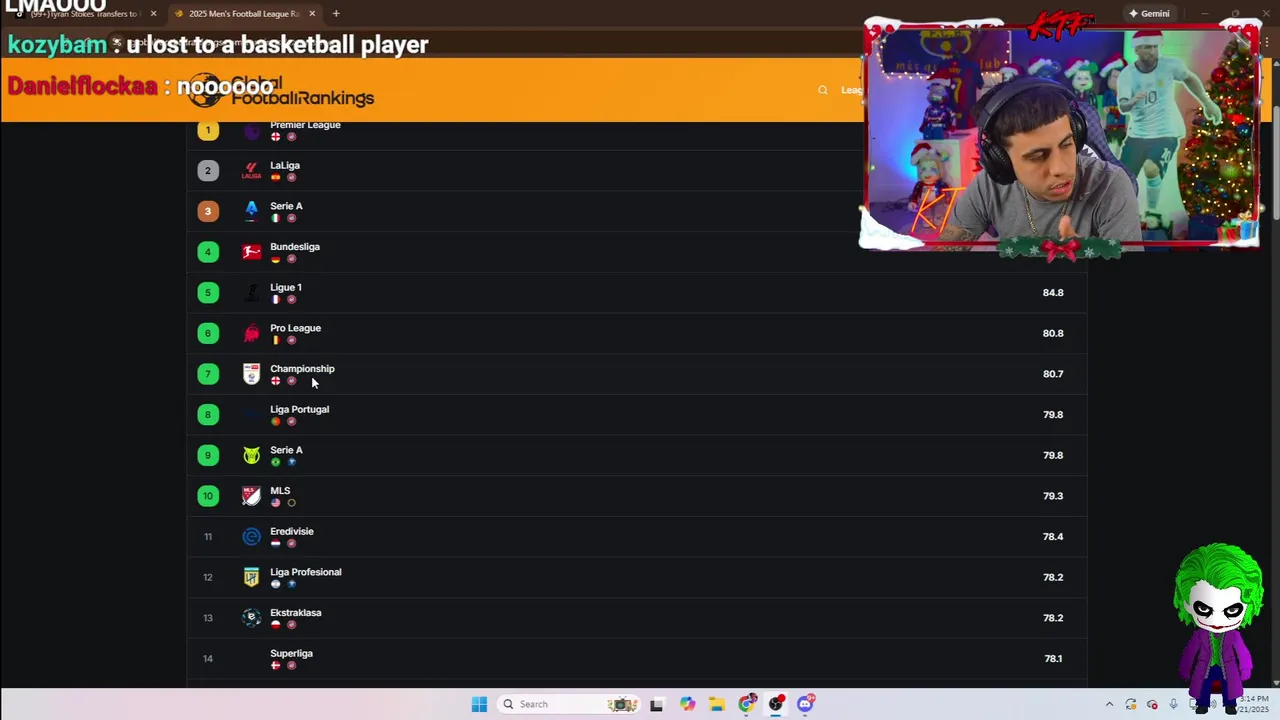
Task: Click the green rank 10 badge
Action: coord(208,496)
